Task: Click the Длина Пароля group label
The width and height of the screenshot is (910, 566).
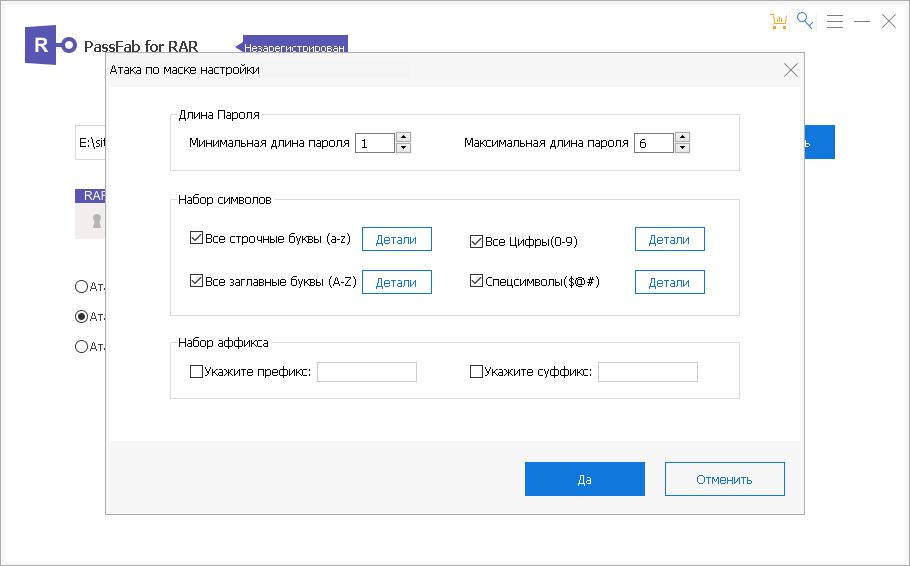Action: 219,115
